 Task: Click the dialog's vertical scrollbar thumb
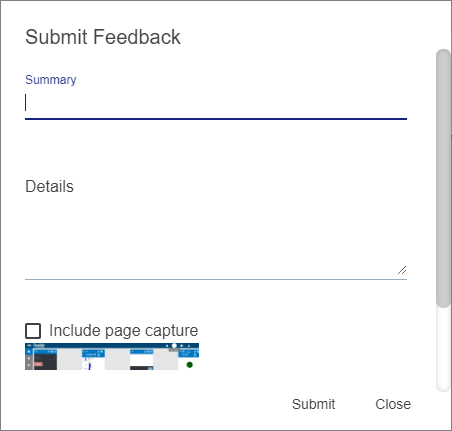443,178
